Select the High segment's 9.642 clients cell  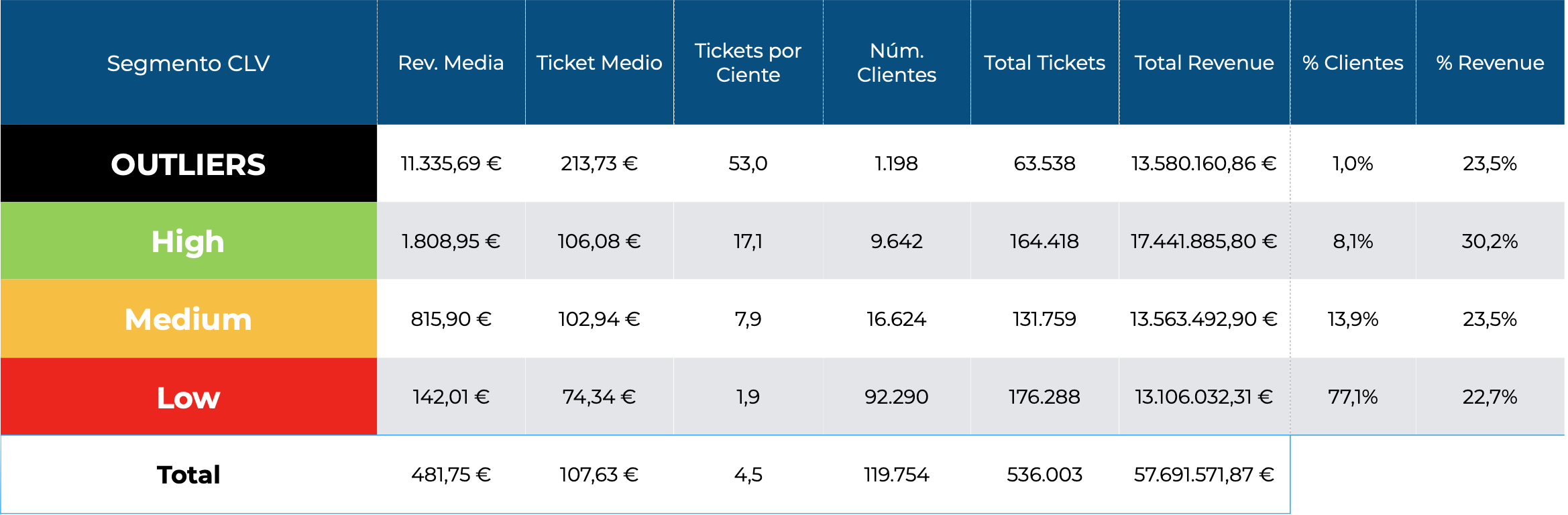click(897, 241)
